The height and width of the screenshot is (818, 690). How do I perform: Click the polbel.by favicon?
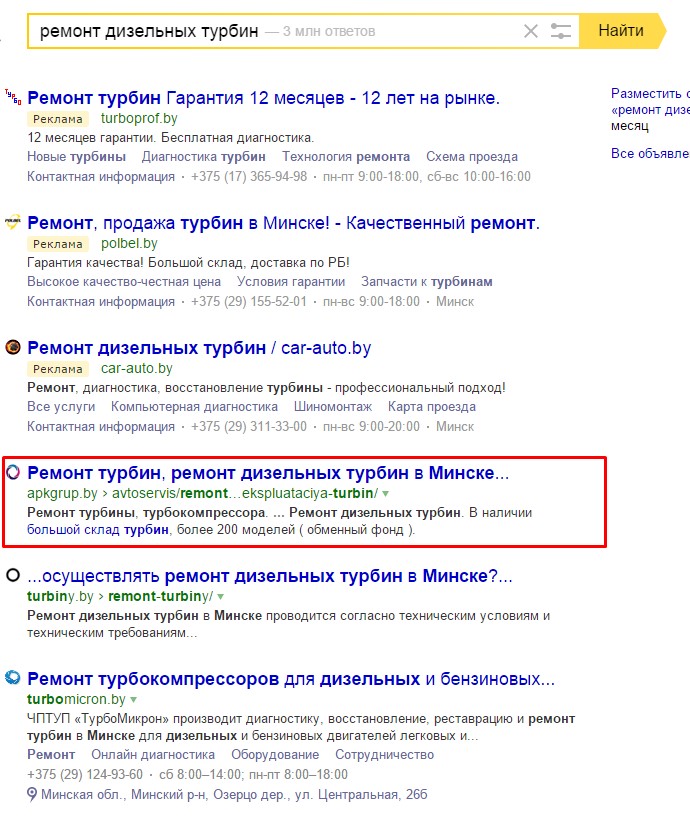13,223
